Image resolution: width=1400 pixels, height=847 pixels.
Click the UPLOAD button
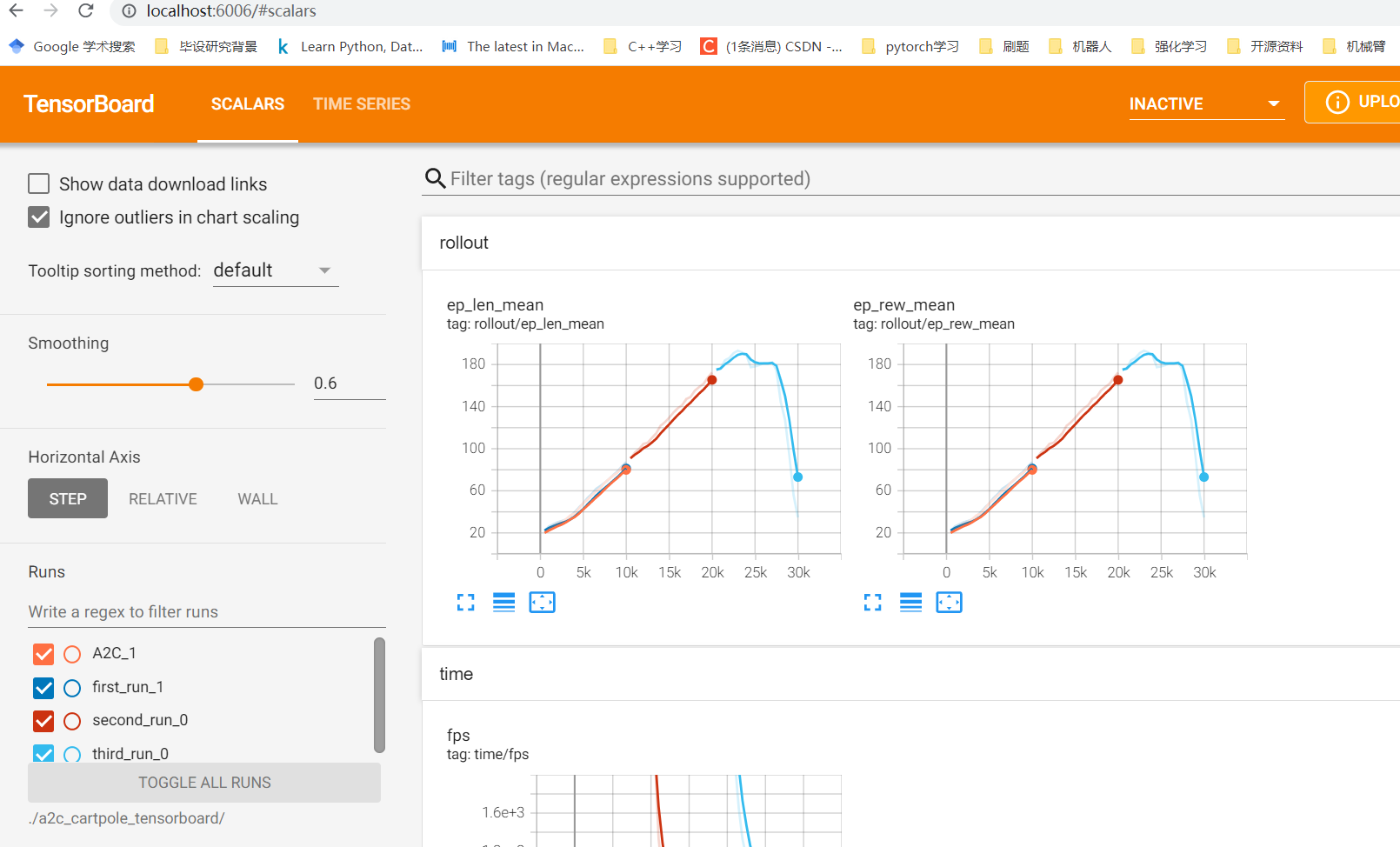coord(1352,102)
